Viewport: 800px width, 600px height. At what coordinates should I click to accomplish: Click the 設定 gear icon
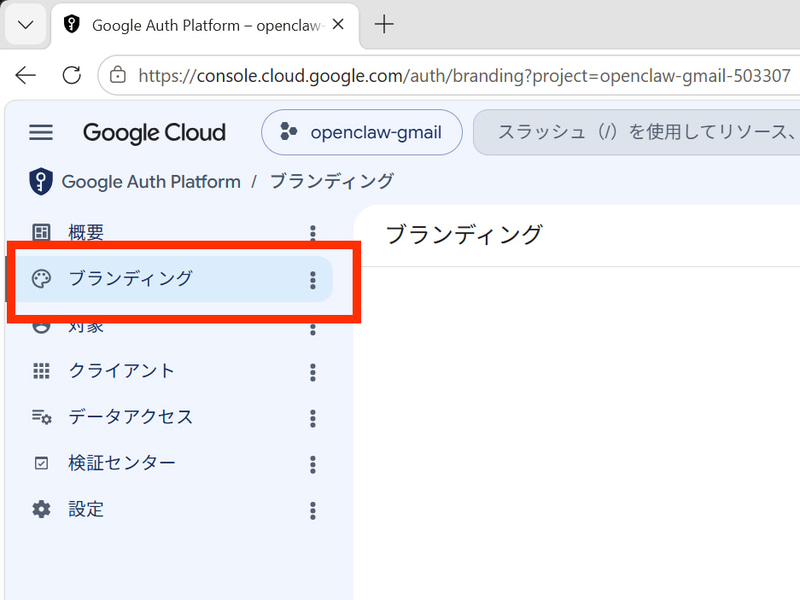[x=41, y=509]
